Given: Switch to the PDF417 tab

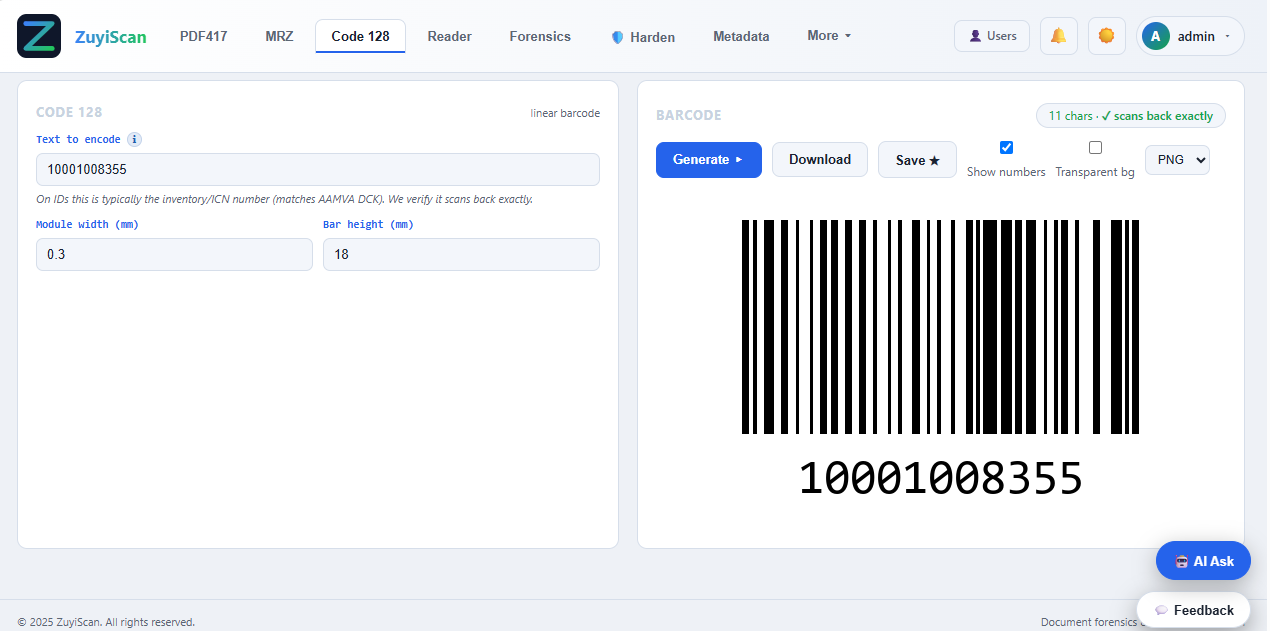Looking at the screenshot, I should (x=204, y=36).
